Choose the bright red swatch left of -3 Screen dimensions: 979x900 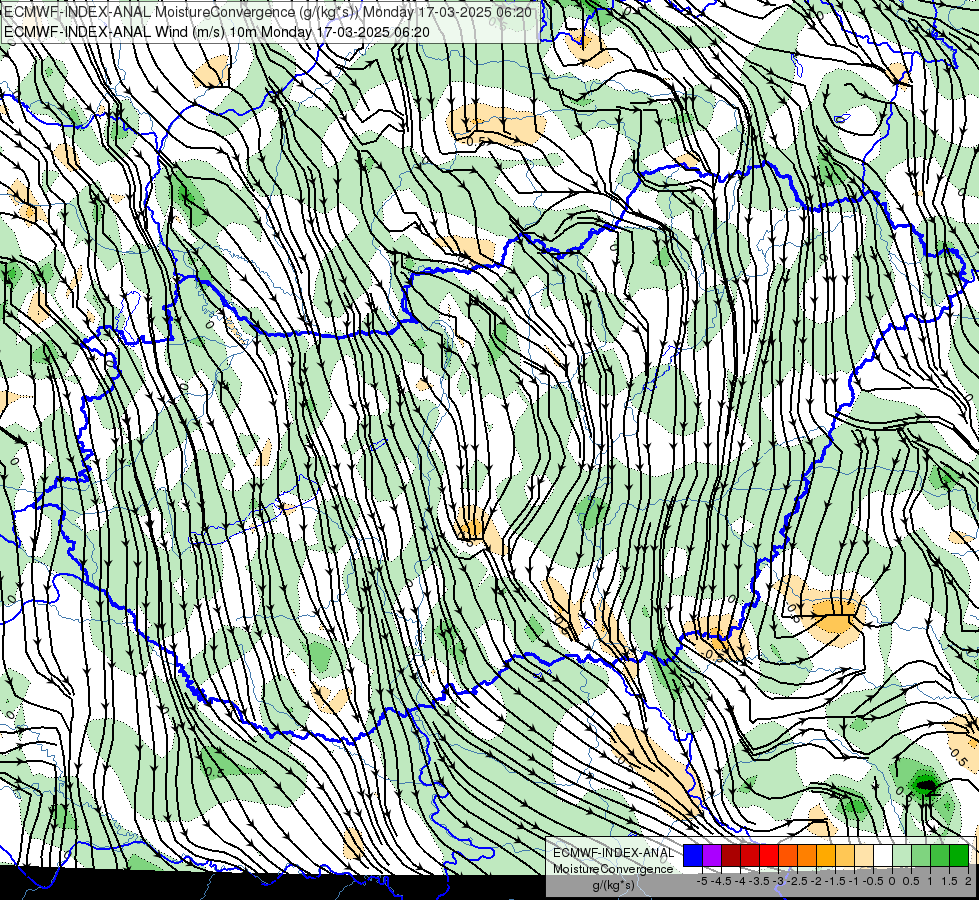tap(769, 856)
